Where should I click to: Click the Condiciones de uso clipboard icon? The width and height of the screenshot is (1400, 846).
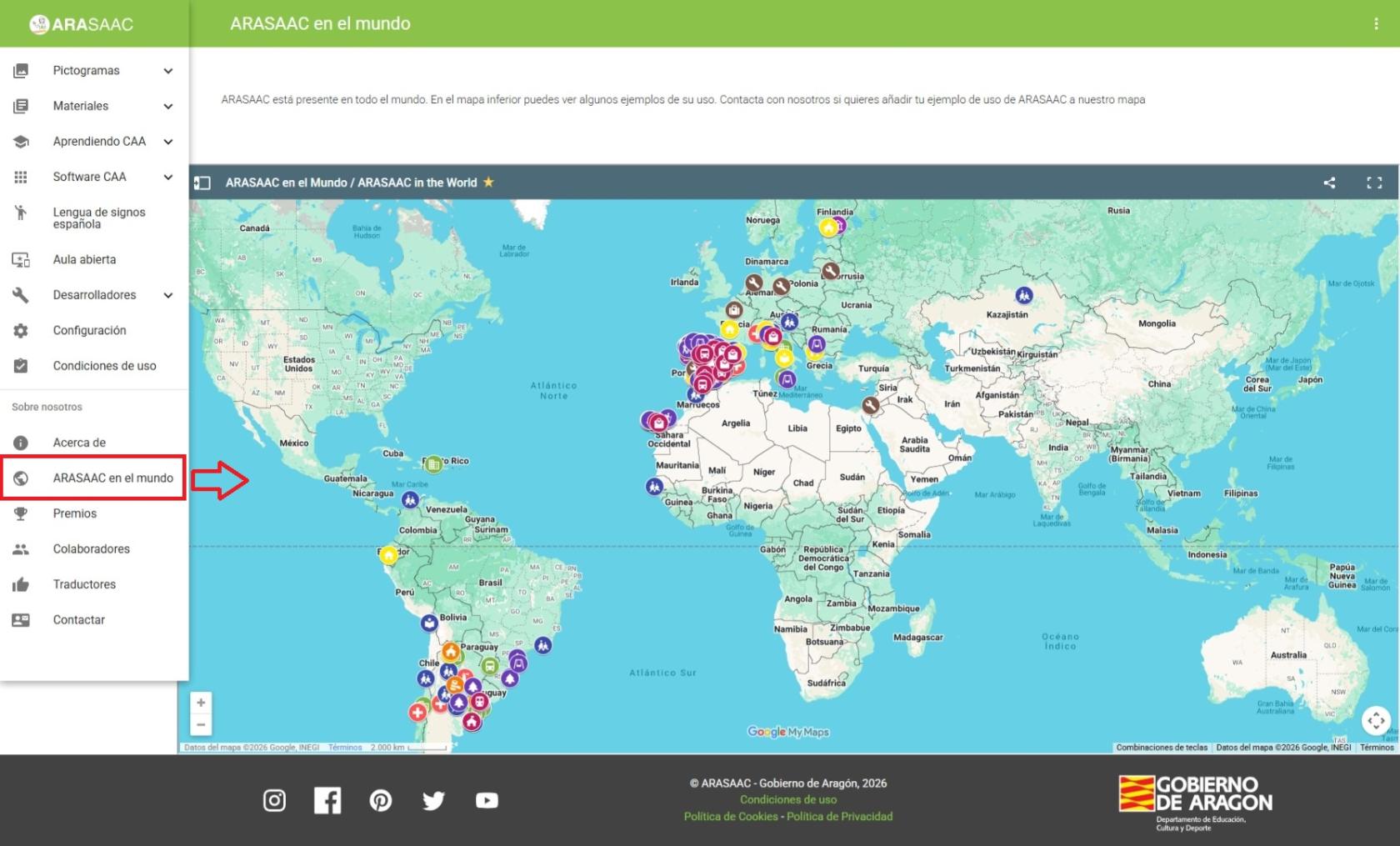tap(21, 366)
